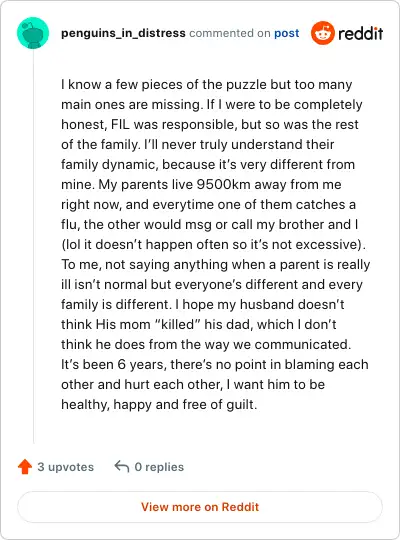Click the word "FIL" in the comment
This screenshot has height=540, width=400.
120,124
